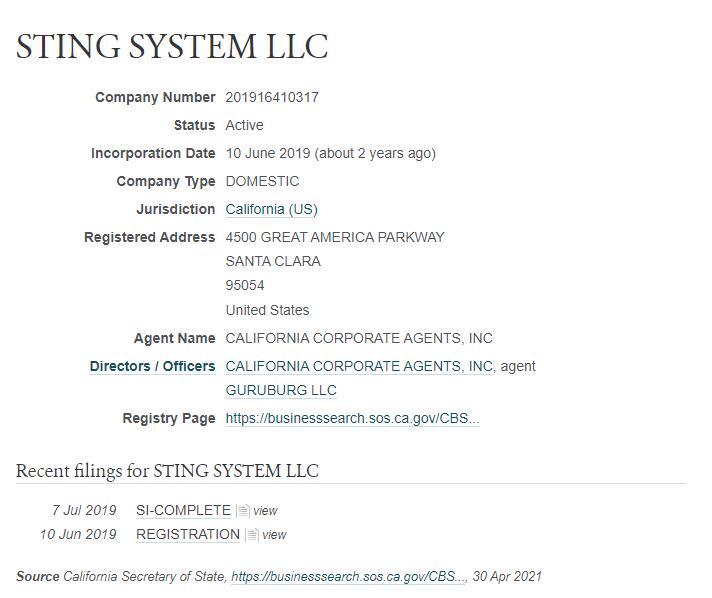712x598 pixels.
Task: Click the company number 201916410317
Action: [272, 97]
